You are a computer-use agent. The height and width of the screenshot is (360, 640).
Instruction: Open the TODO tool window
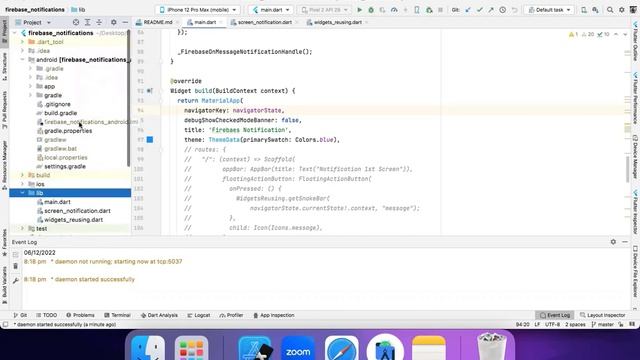click(x=47, y=315)
